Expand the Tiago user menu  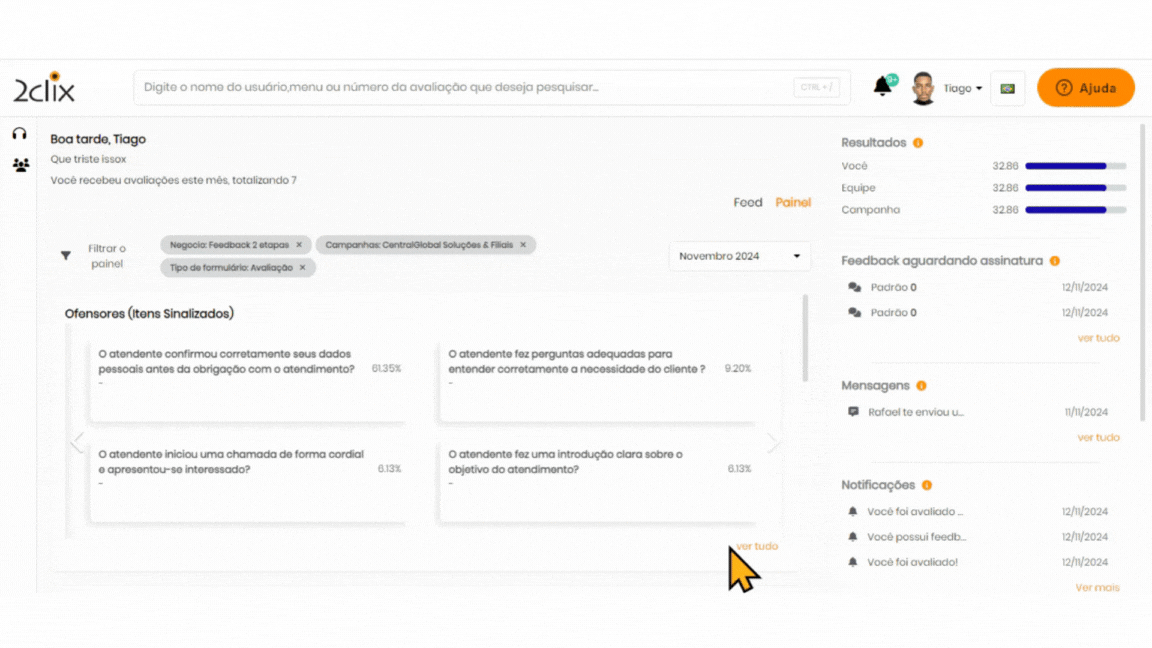pyautogui.click(x=962, y=88)
